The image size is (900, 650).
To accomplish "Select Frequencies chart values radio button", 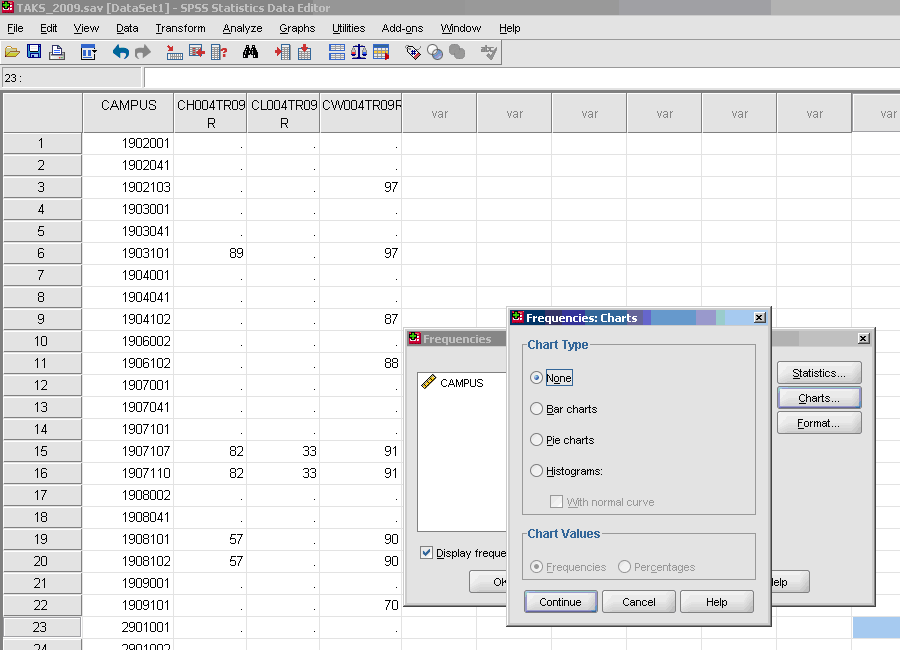I will pos(536,567).
